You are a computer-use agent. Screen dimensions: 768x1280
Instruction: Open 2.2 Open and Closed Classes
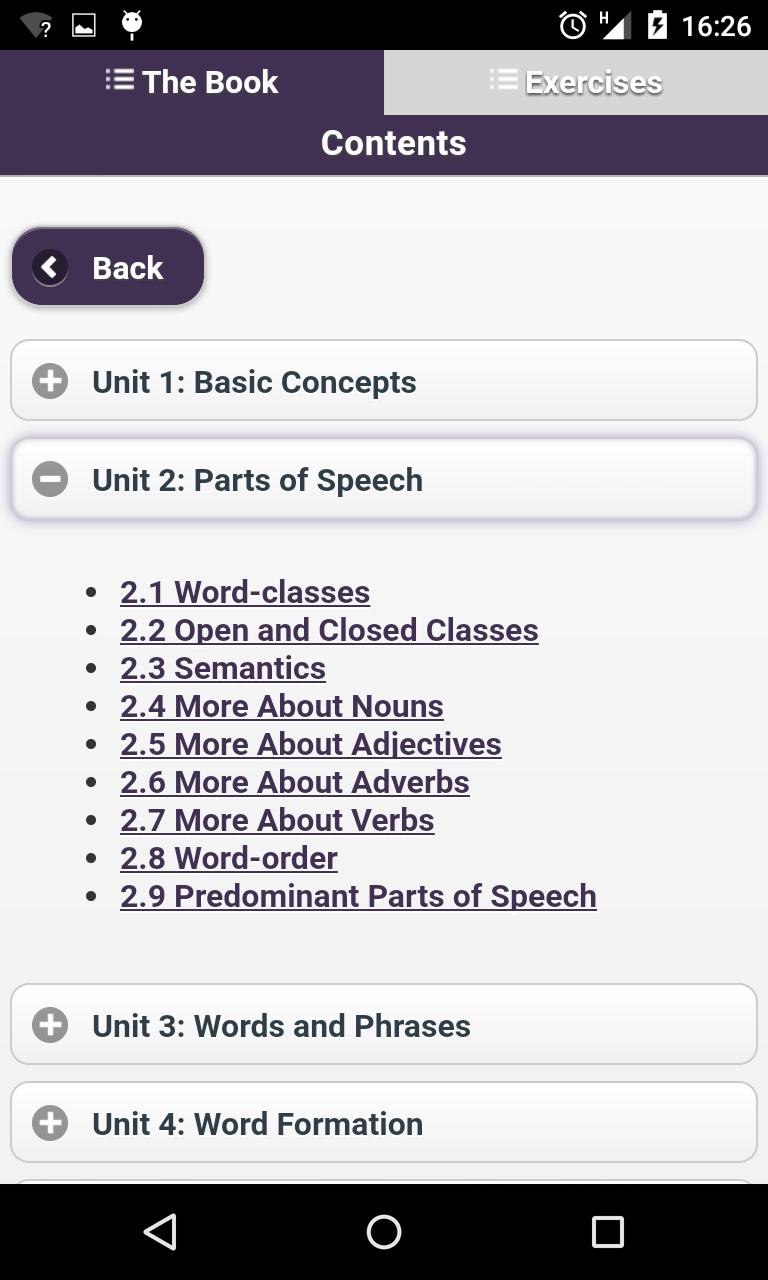329,630
